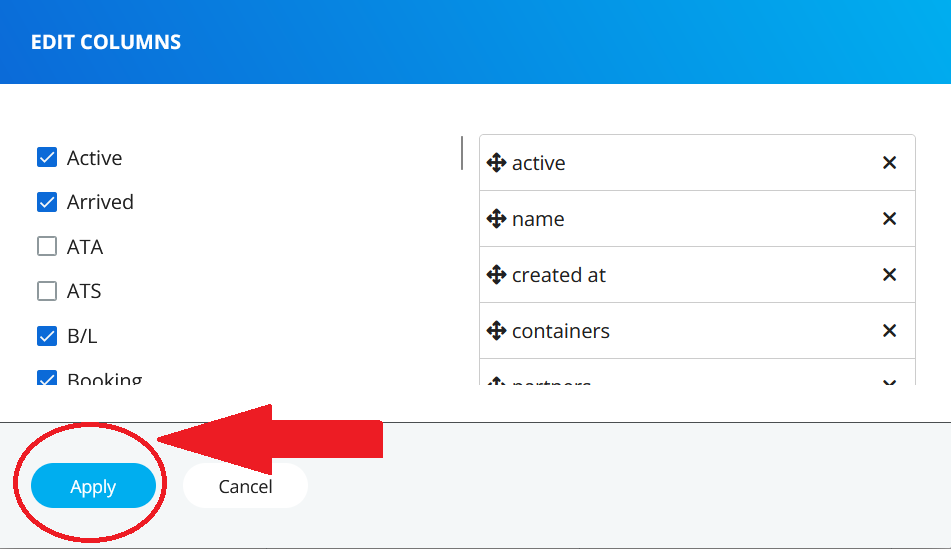
Task: Click the drag handle for active column
Action: point(497,163)
